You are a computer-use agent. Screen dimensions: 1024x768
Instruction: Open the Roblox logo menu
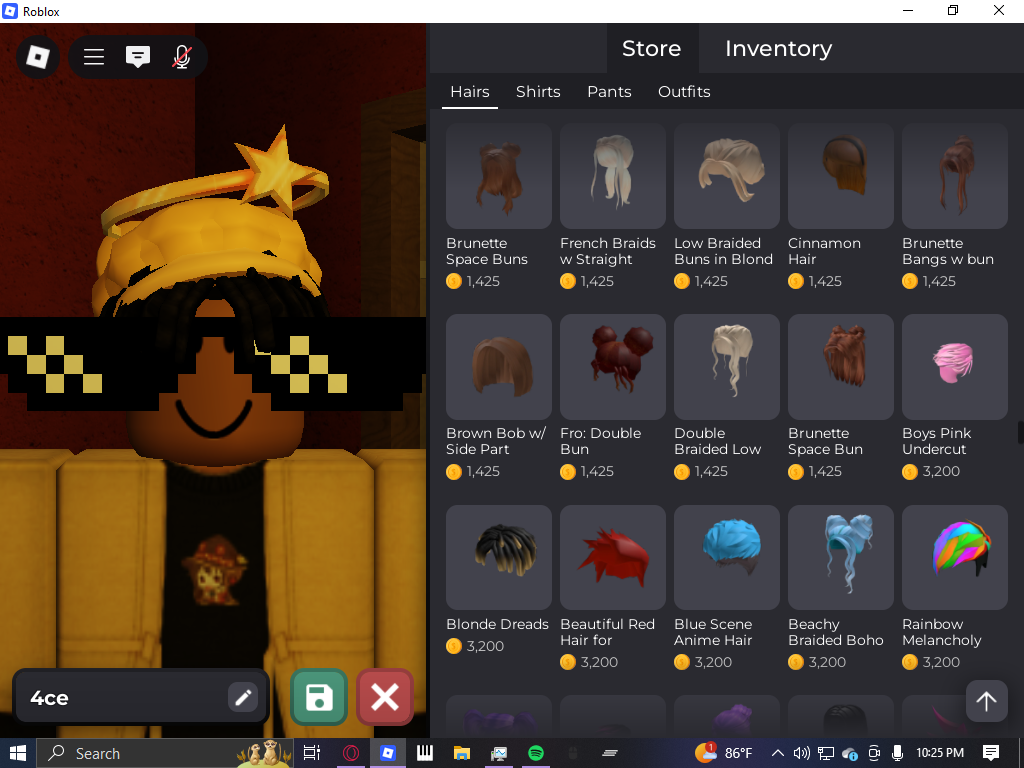[38, 57]
